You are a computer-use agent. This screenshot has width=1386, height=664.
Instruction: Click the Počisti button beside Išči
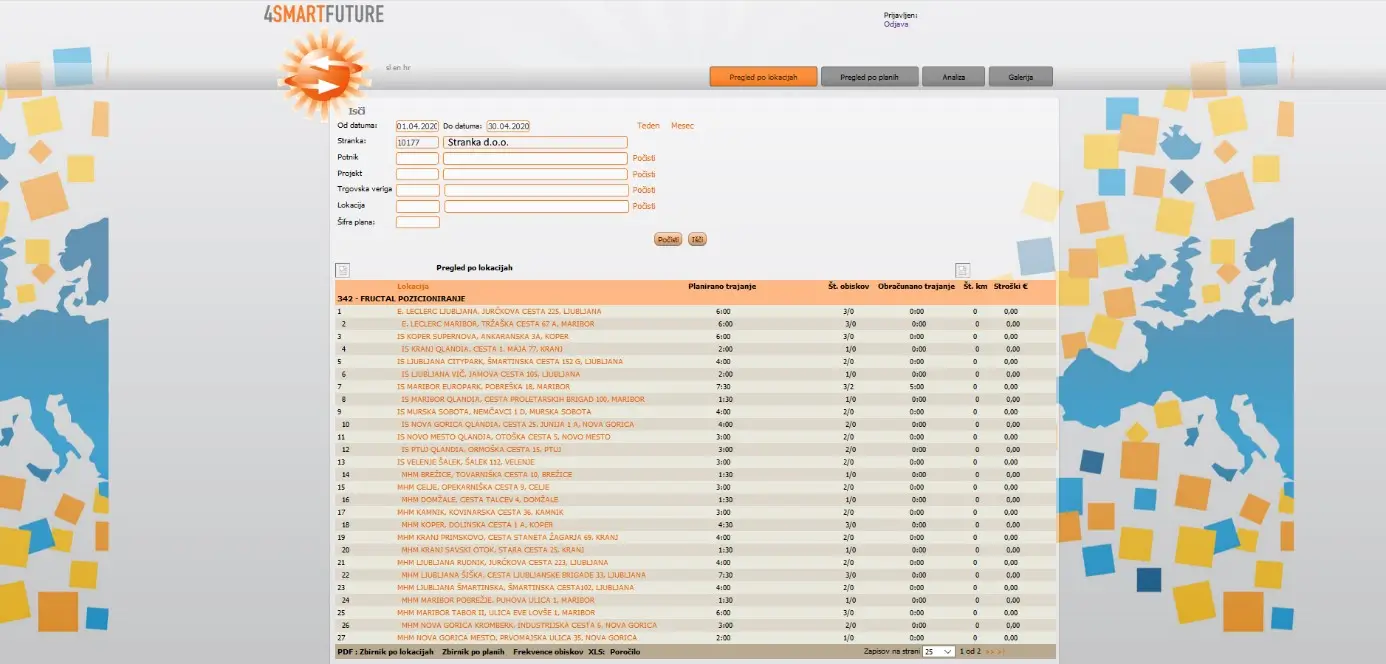click(668, 240)
